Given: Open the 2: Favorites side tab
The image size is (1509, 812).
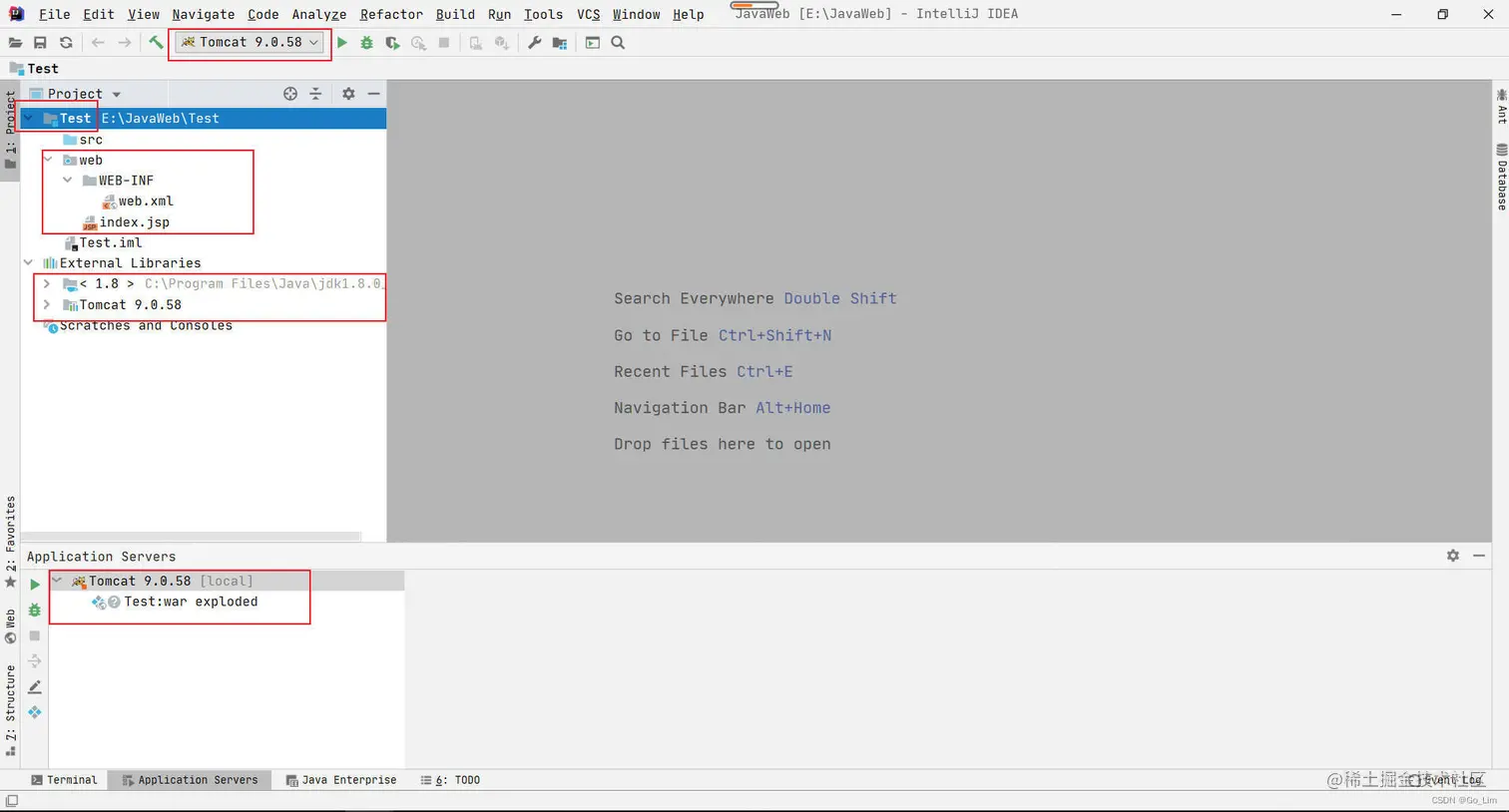Looking at the screenshot, I should click(11, 543).
